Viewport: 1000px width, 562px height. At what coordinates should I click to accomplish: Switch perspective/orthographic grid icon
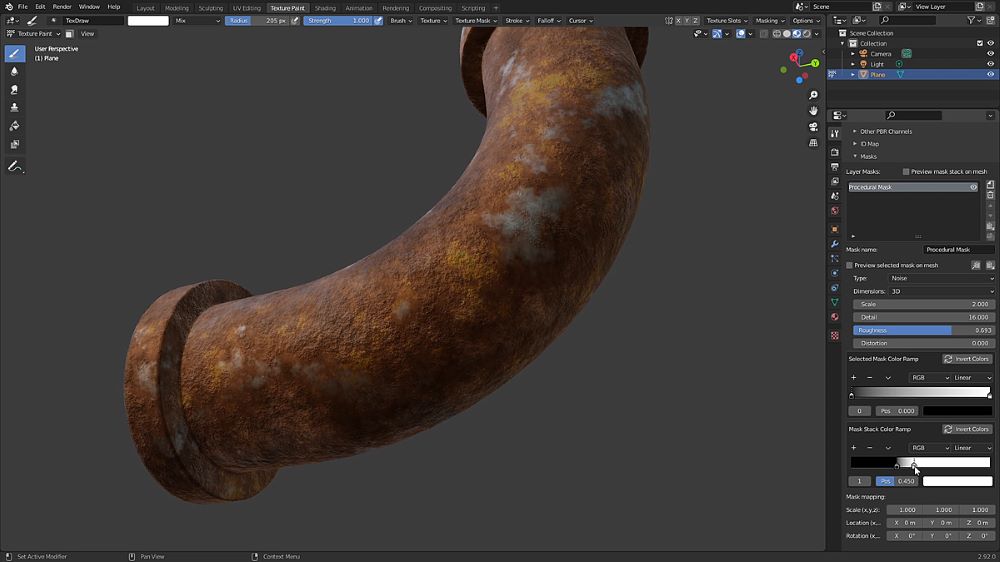pyautogui.click(x=813, y=143)
